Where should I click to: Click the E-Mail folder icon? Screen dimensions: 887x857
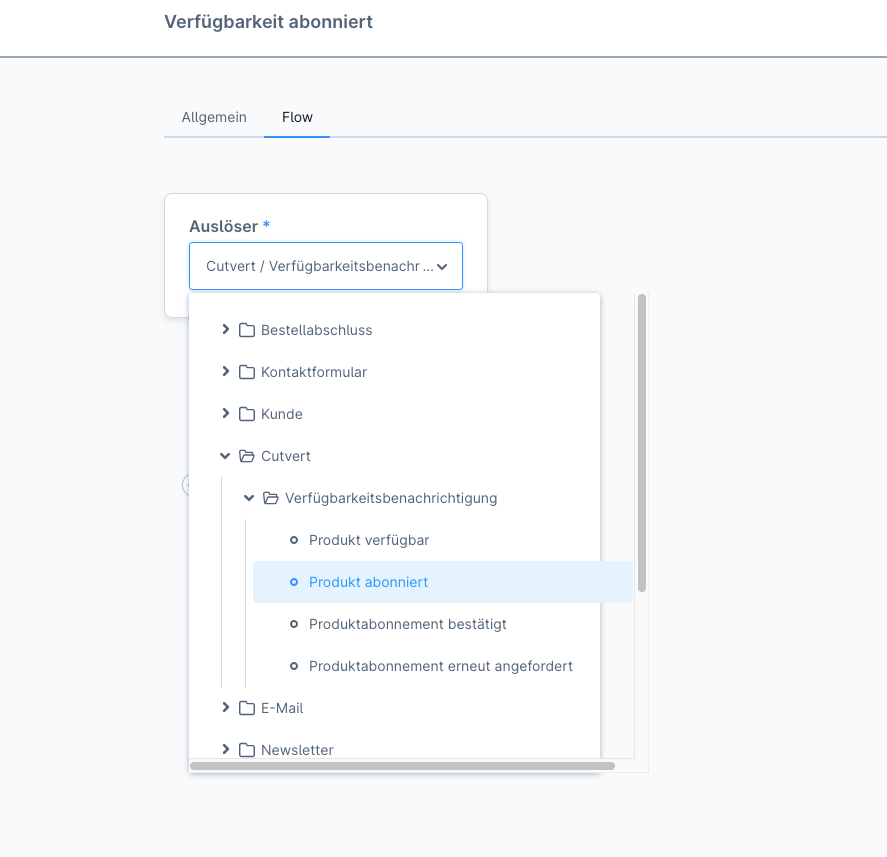[247, 708]
